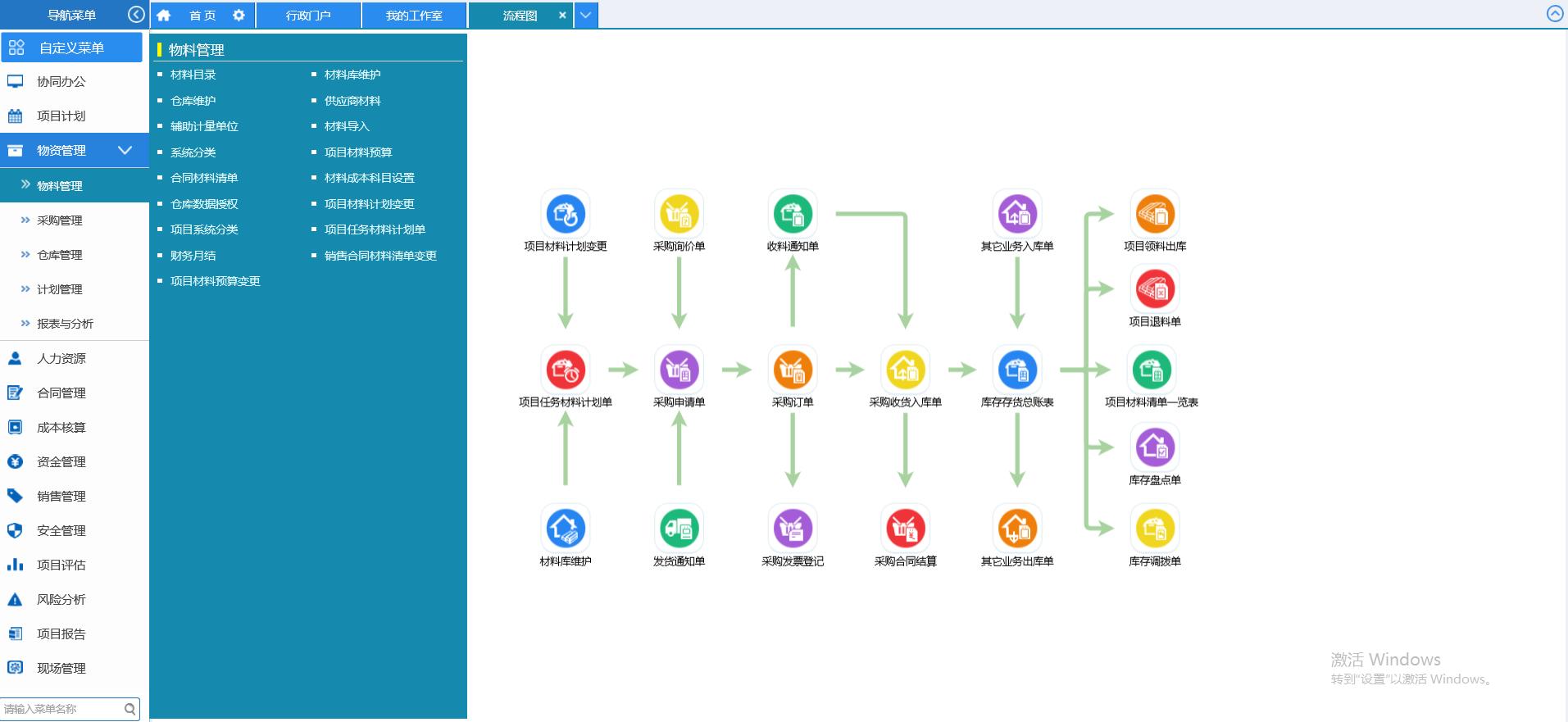The image size is (1568, 722).
Task: Select the 采购收货入库单 icon
Action: (x=905, y=370)
